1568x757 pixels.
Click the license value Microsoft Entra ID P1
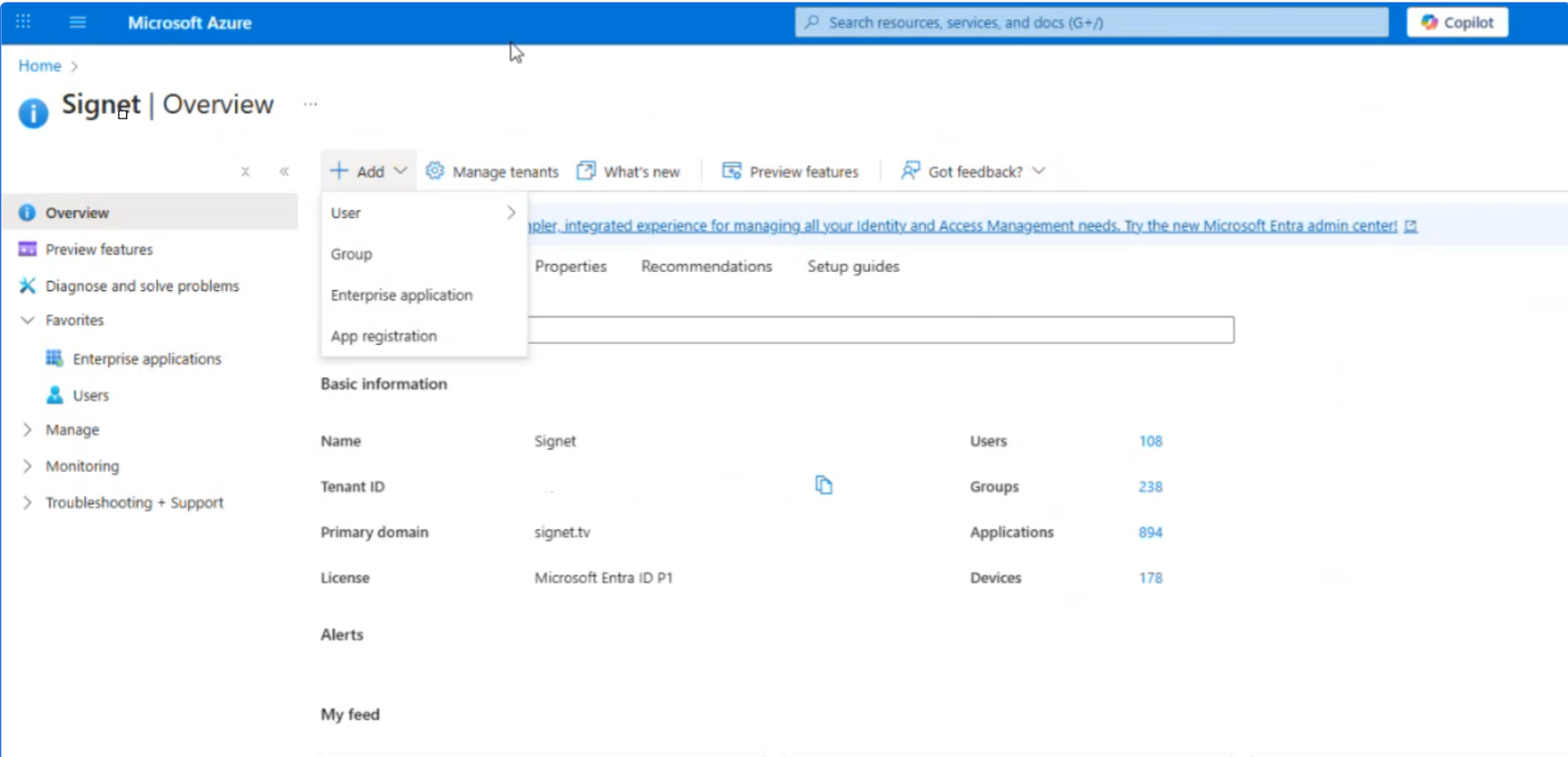(604, 578)
